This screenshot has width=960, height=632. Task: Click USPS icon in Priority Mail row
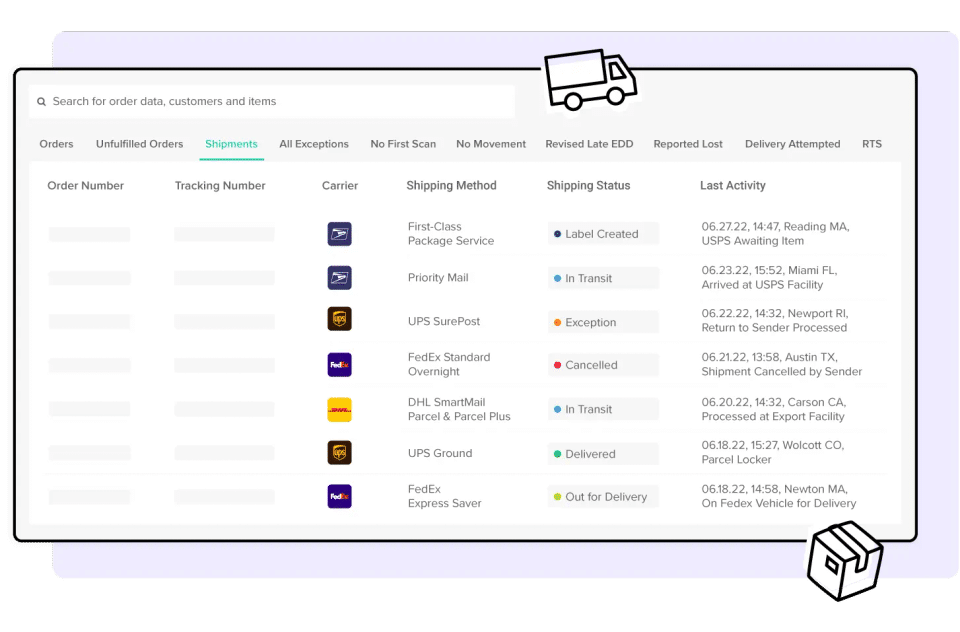coord(339,278)
